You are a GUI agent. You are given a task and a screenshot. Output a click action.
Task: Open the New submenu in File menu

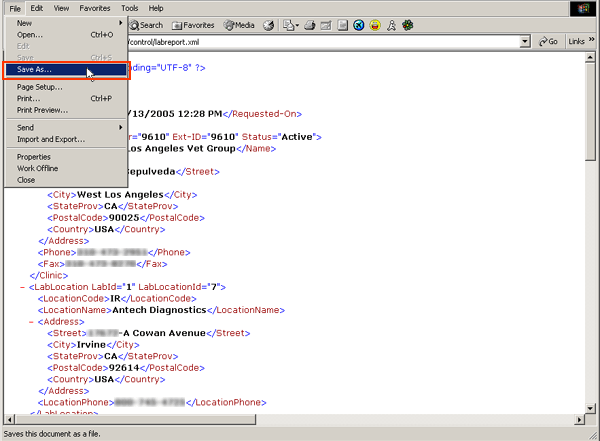[x=67, y=23]
